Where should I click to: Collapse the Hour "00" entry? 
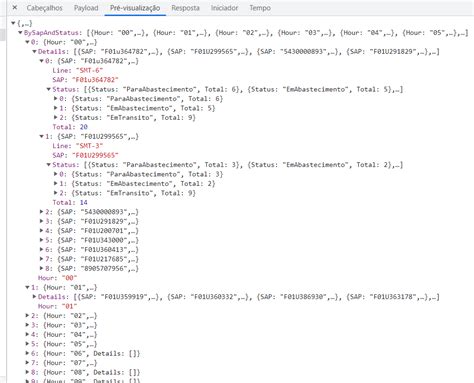coord(28,42)
